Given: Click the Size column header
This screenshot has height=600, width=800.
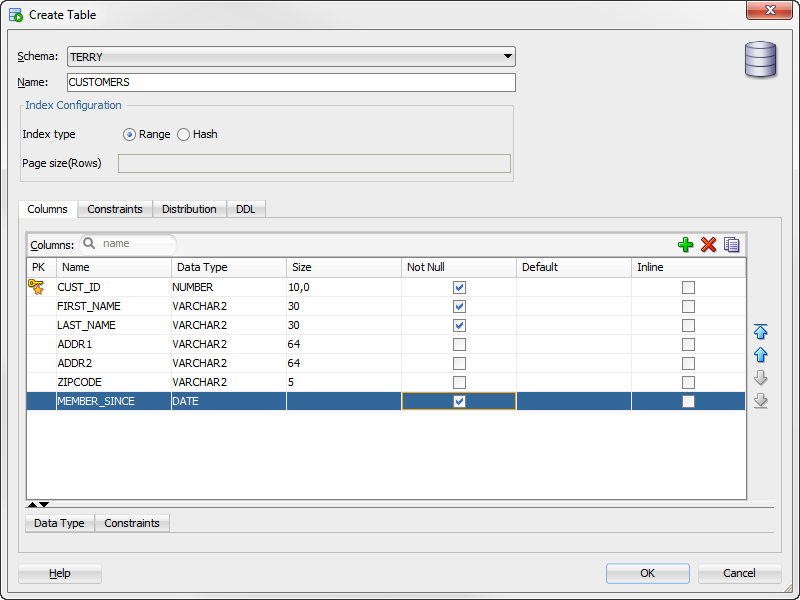Looking at the screenshot, I should click(344, 267).
